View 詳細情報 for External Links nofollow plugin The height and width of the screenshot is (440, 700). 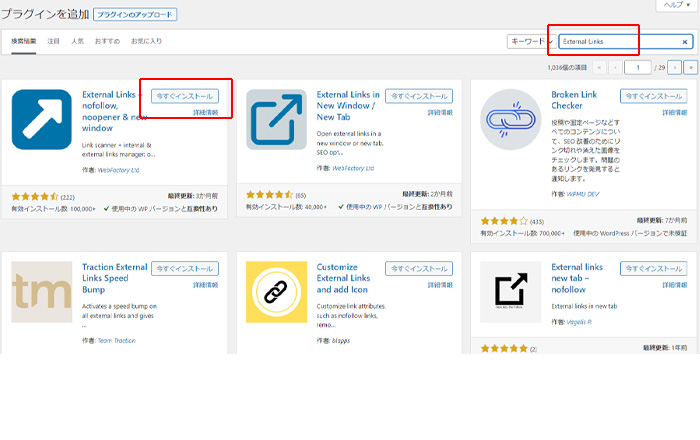tap(206, 112)
